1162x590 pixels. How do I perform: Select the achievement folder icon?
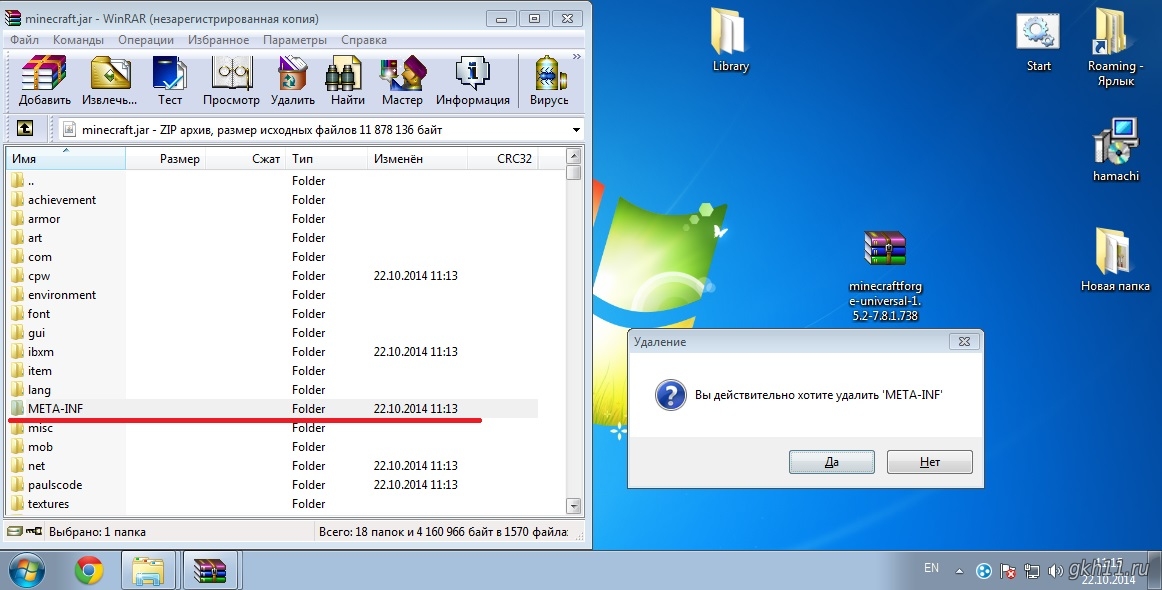(18, 199)
